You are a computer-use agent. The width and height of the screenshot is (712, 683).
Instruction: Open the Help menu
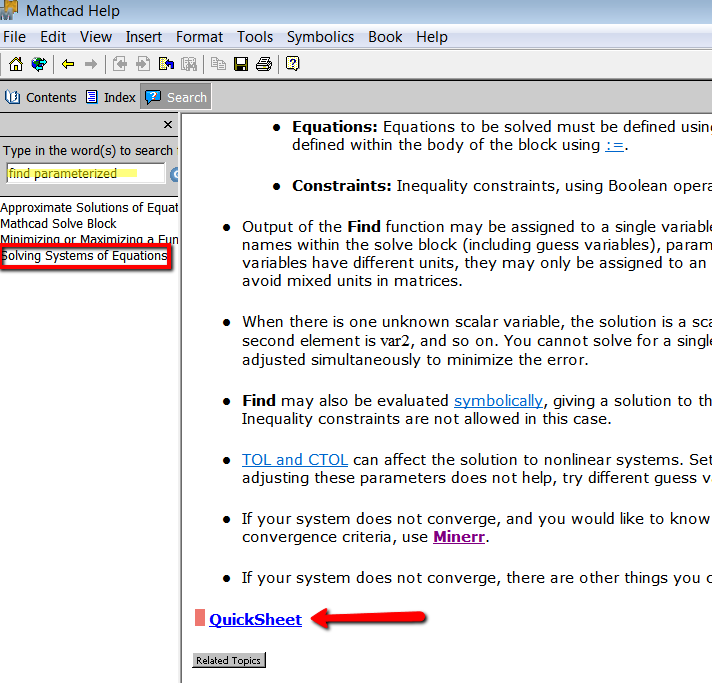coord(432,37)
